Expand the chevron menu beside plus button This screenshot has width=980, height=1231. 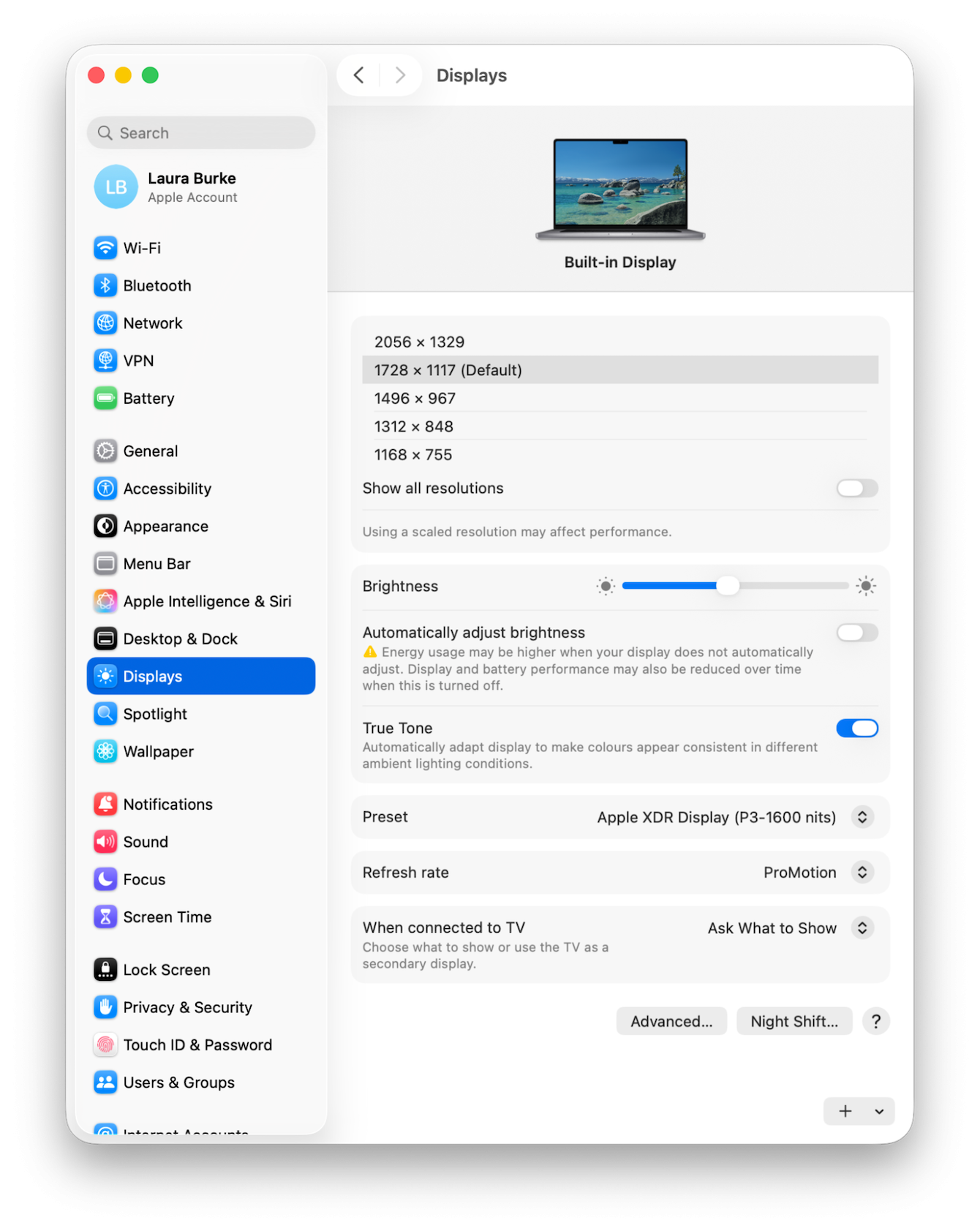[x=879, y=1111]
